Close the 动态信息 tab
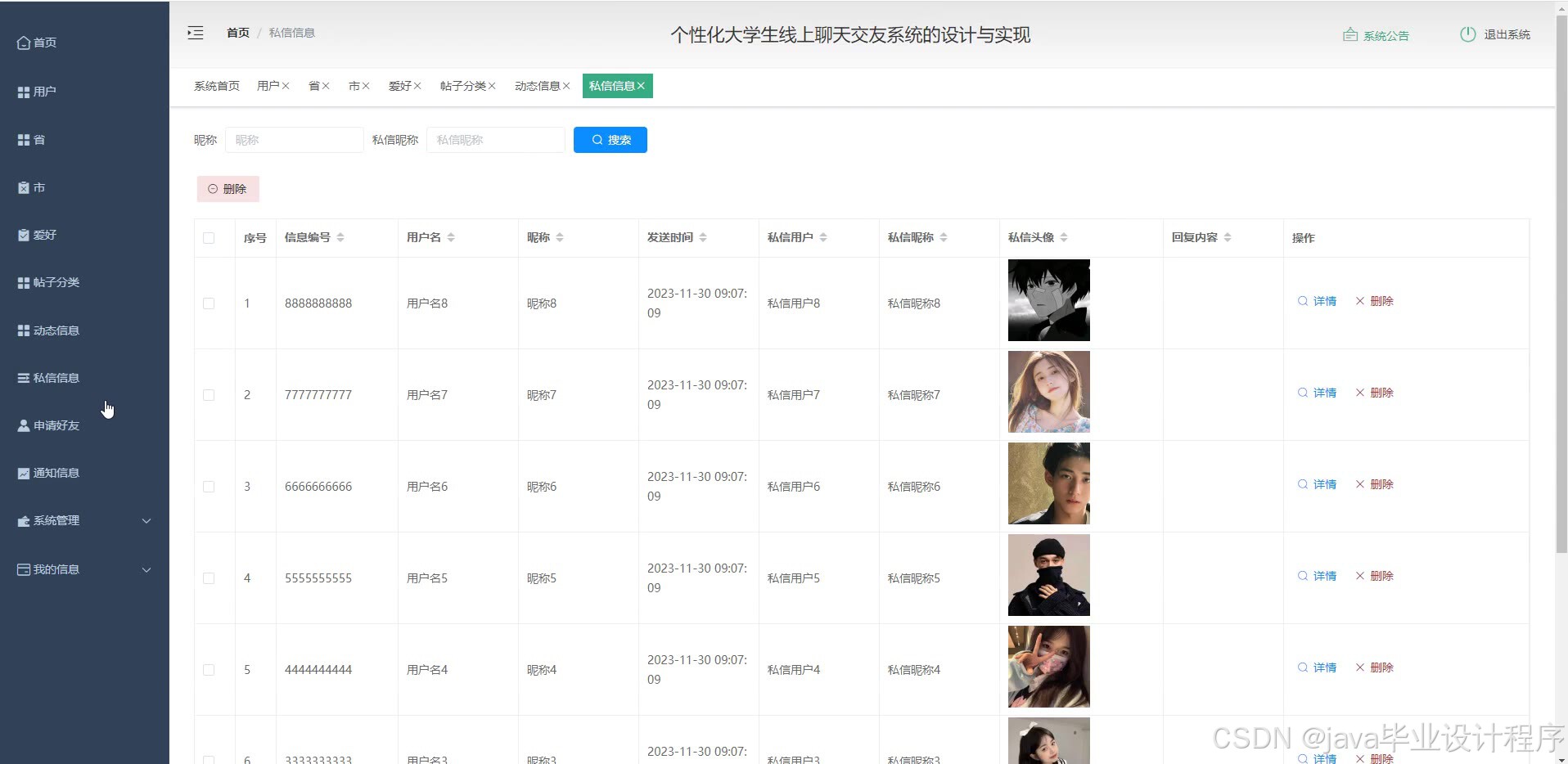 pyautogui.click(x=566, y=86)
